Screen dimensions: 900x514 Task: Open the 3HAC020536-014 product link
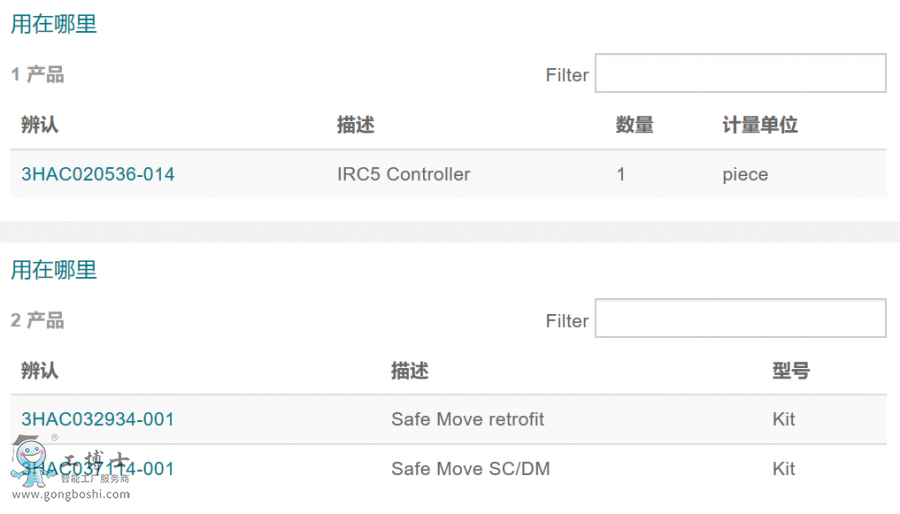click(98, 174)
